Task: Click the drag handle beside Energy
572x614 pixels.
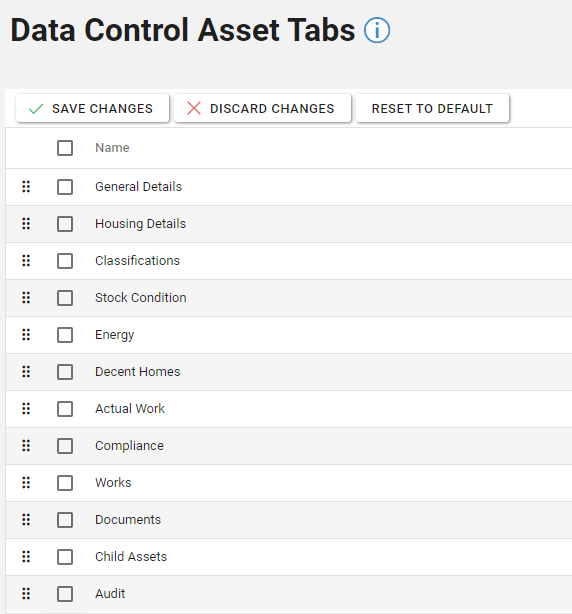Action: (26, 335)
